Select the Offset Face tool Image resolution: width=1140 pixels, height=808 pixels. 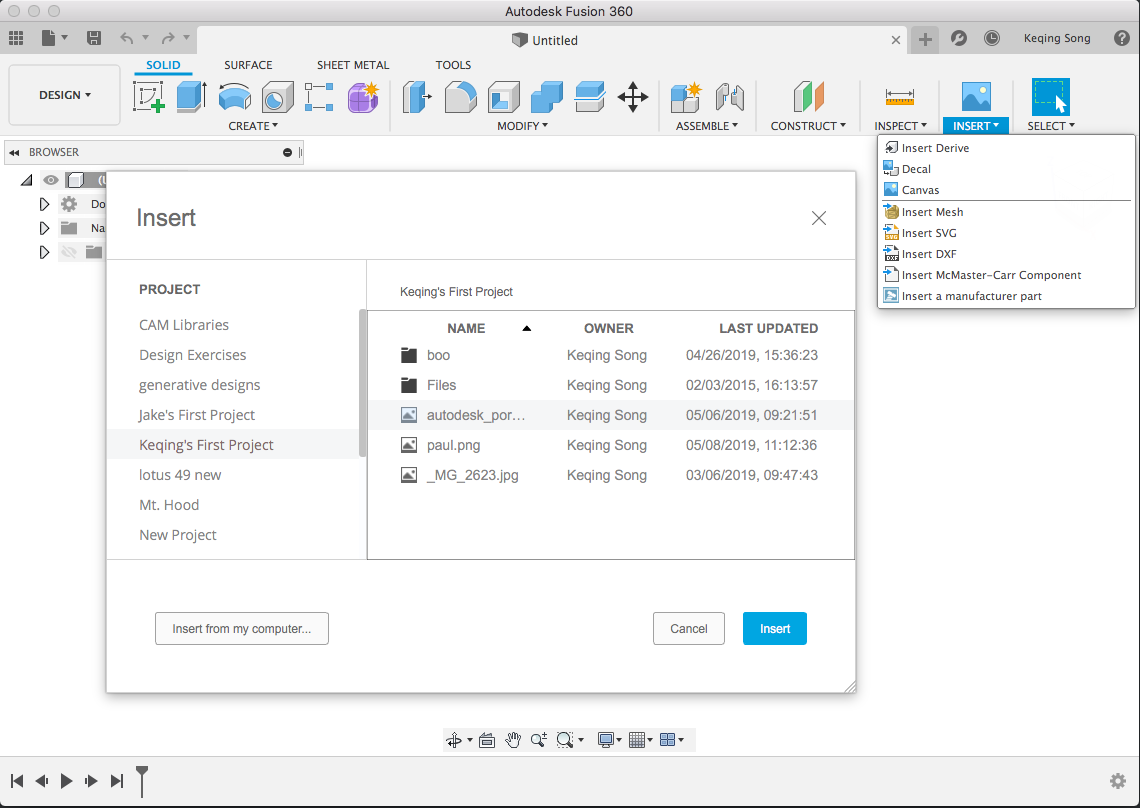point(590,97)
